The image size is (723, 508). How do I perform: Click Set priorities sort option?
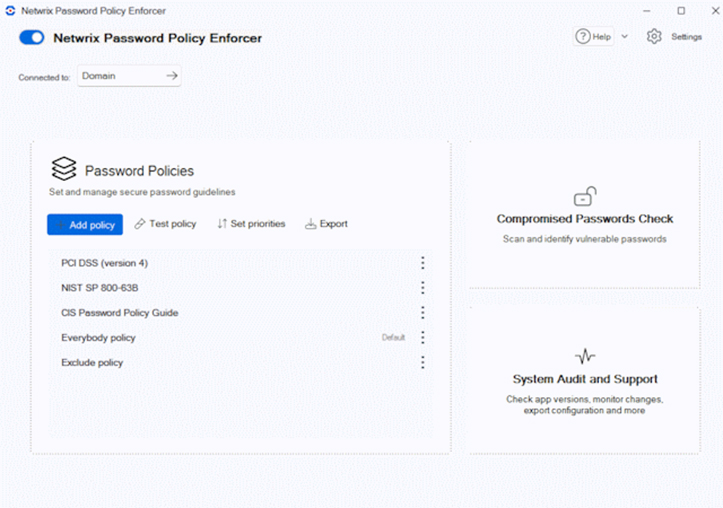(x=251, y=224)
